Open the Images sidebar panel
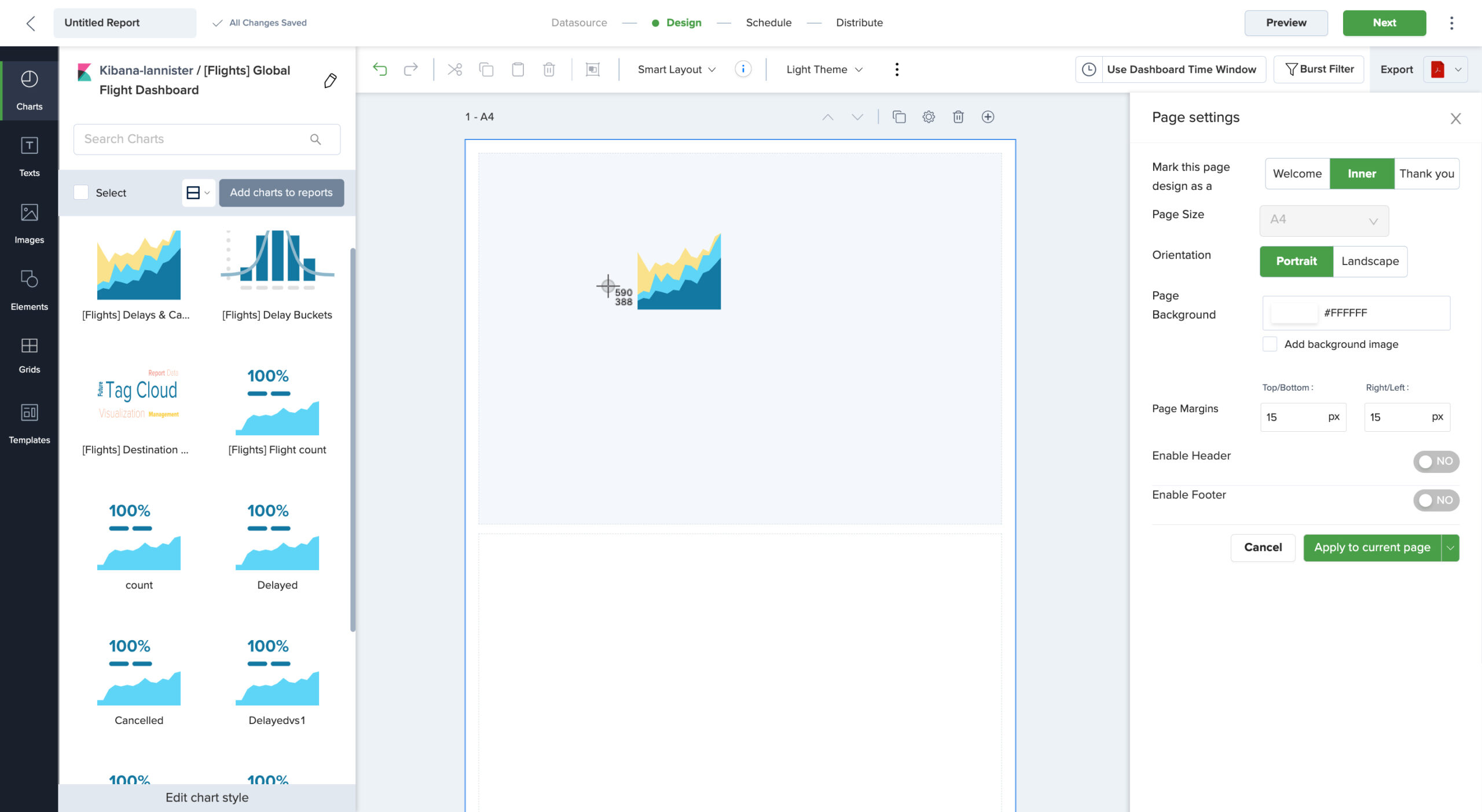 click(x=29, y=223)
